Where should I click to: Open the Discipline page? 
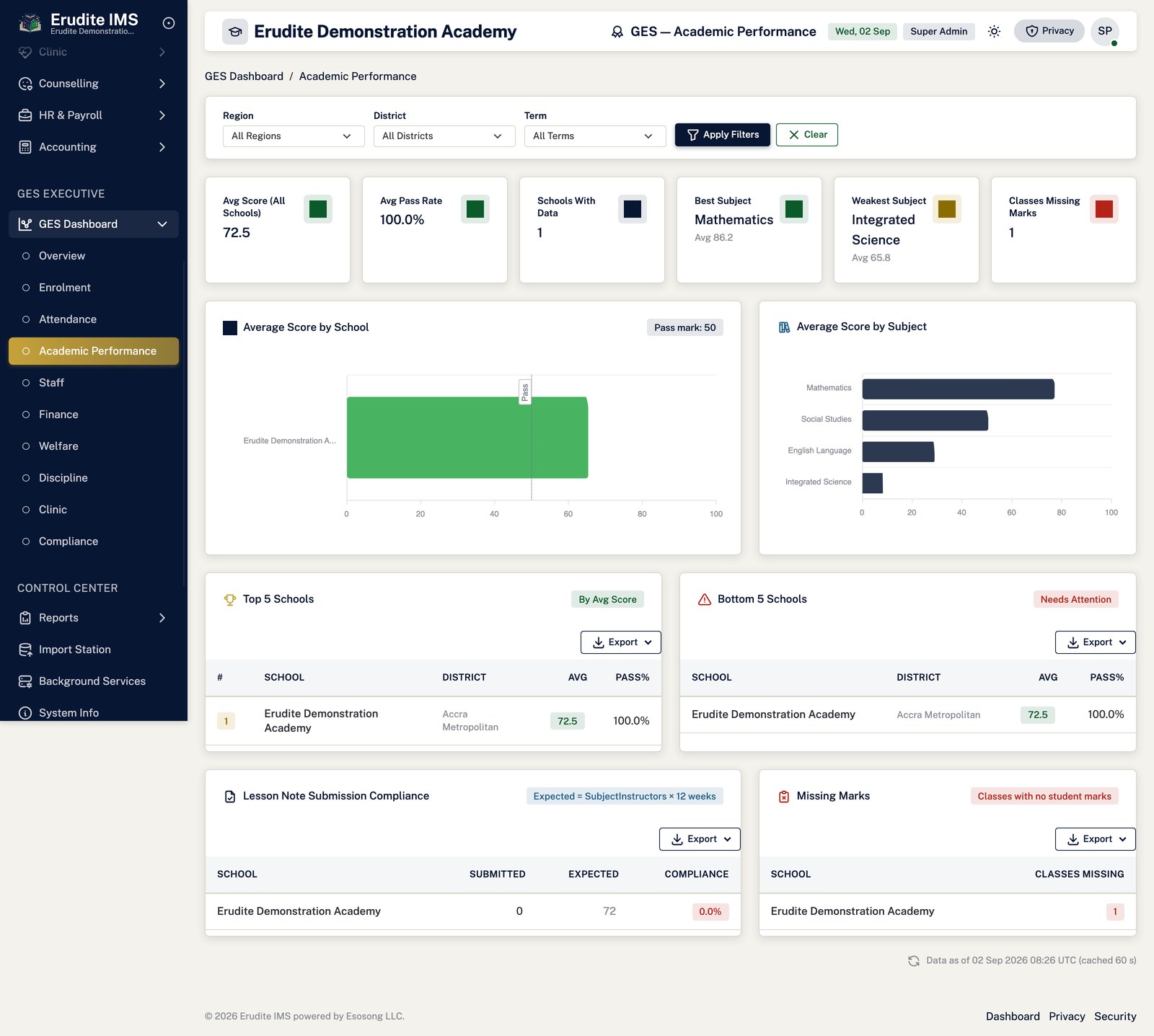click(x=94, y=478)
